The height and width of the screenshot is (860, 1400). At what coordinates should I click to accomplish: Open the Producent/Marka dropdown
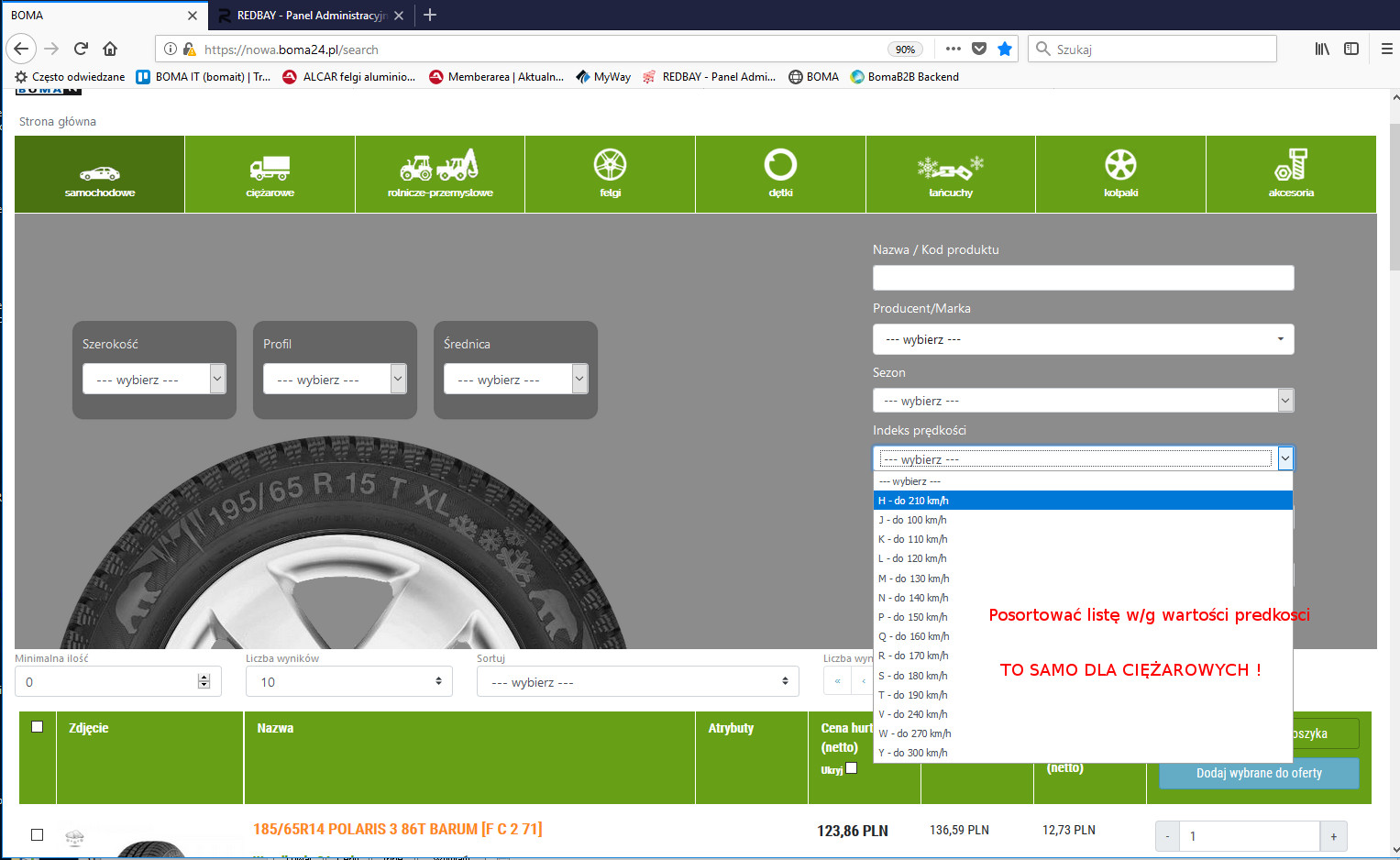(1083, 339)
